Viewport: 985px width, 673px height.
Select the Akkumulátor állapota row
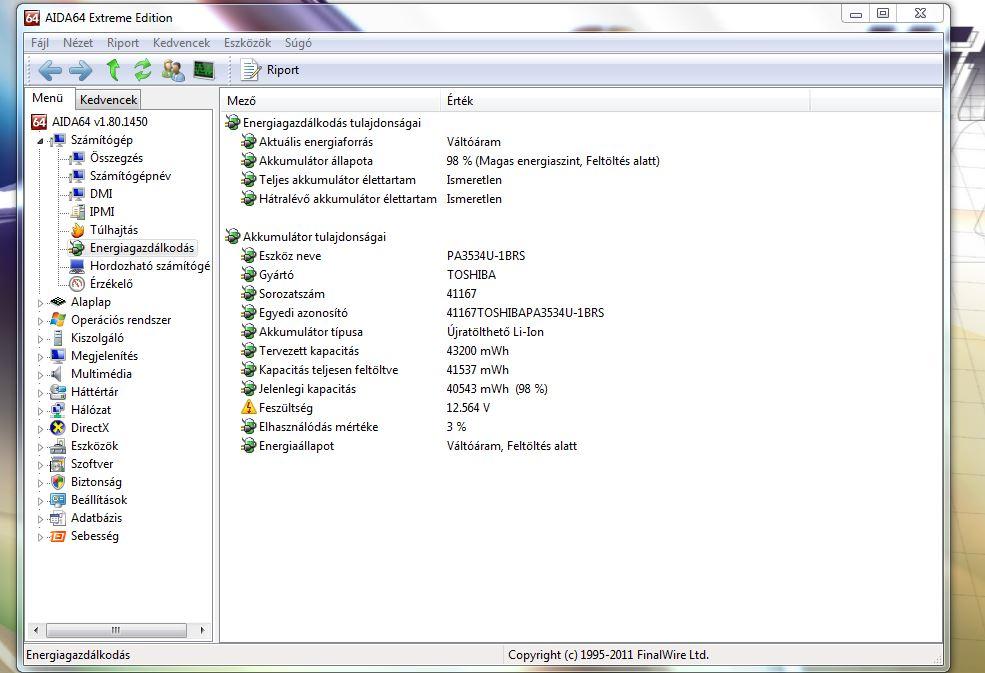450,161
